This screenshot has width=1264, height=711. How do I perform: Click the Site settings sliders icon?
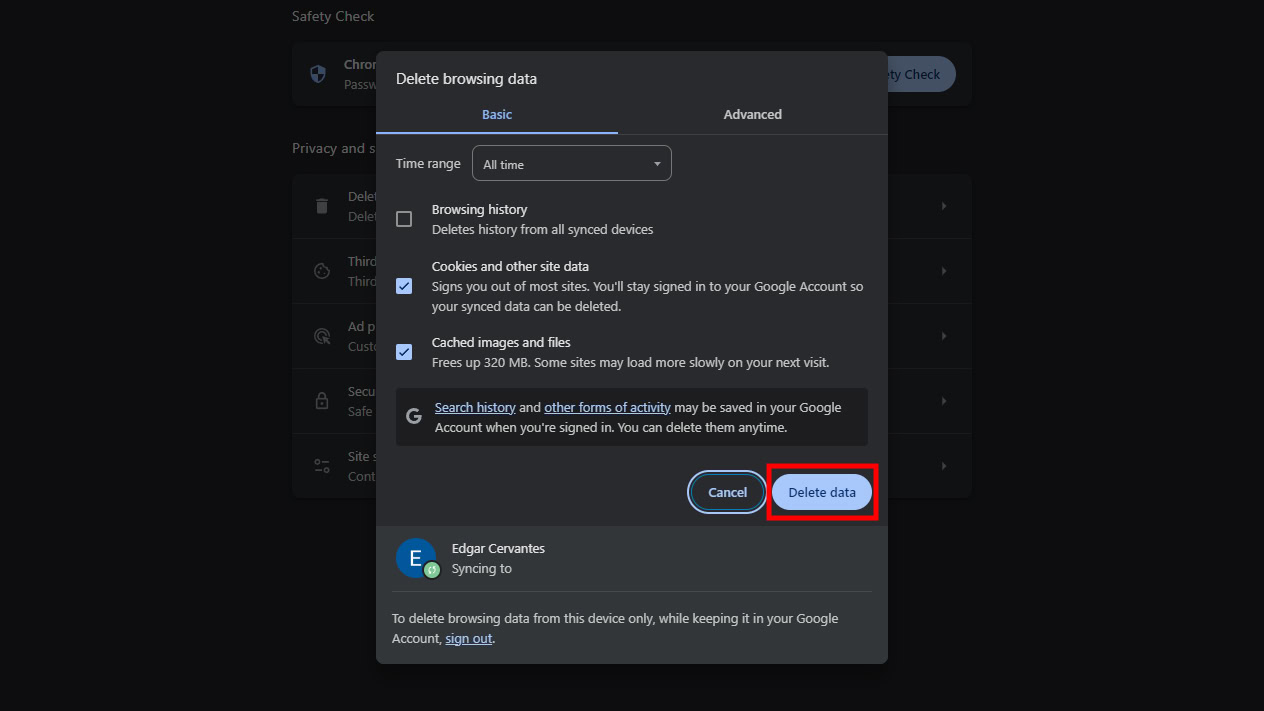pyautogui.click(x=322, y=466)
